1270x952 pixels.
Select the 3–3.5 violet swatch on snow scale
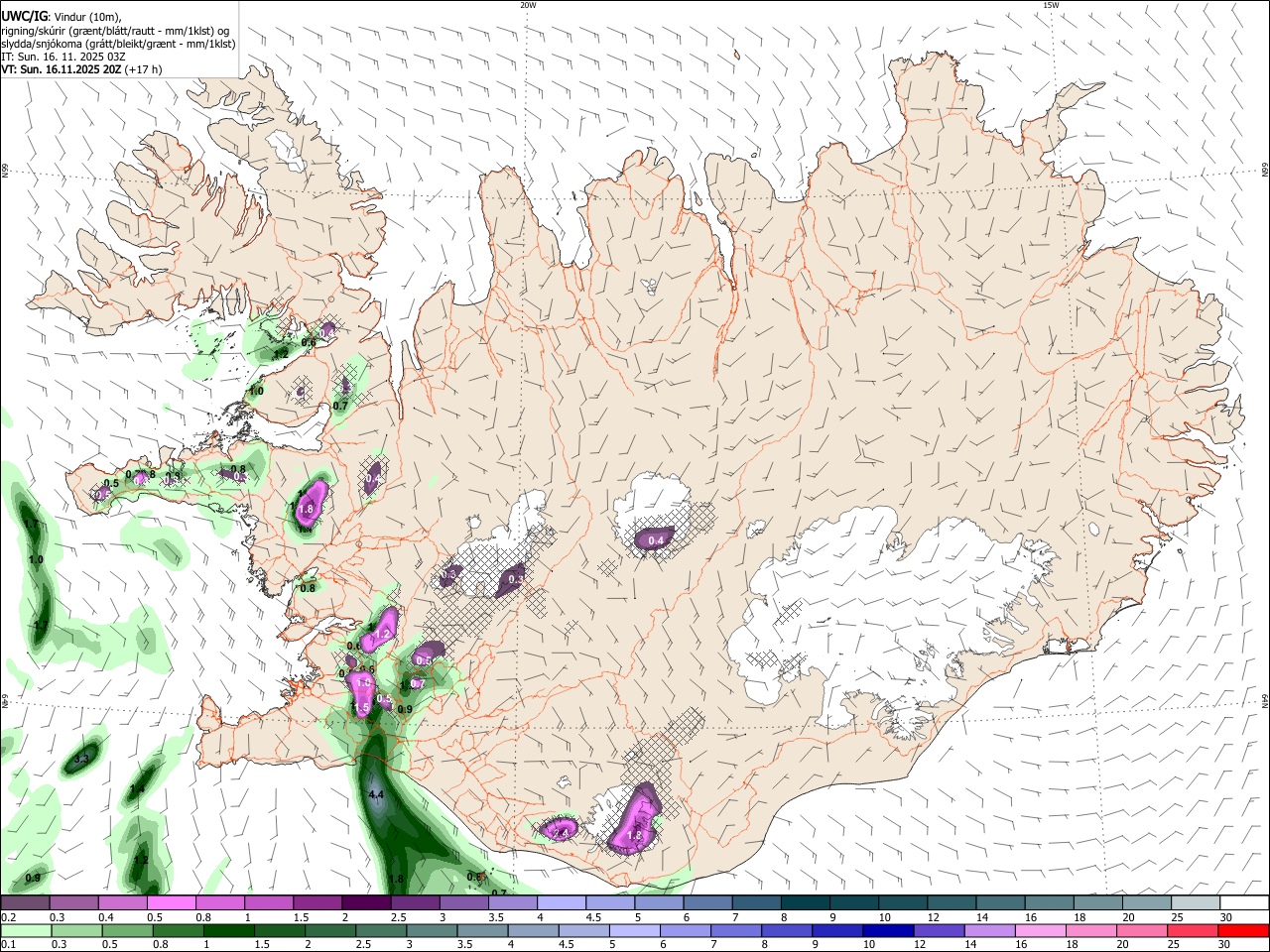(x=463, y=903)
